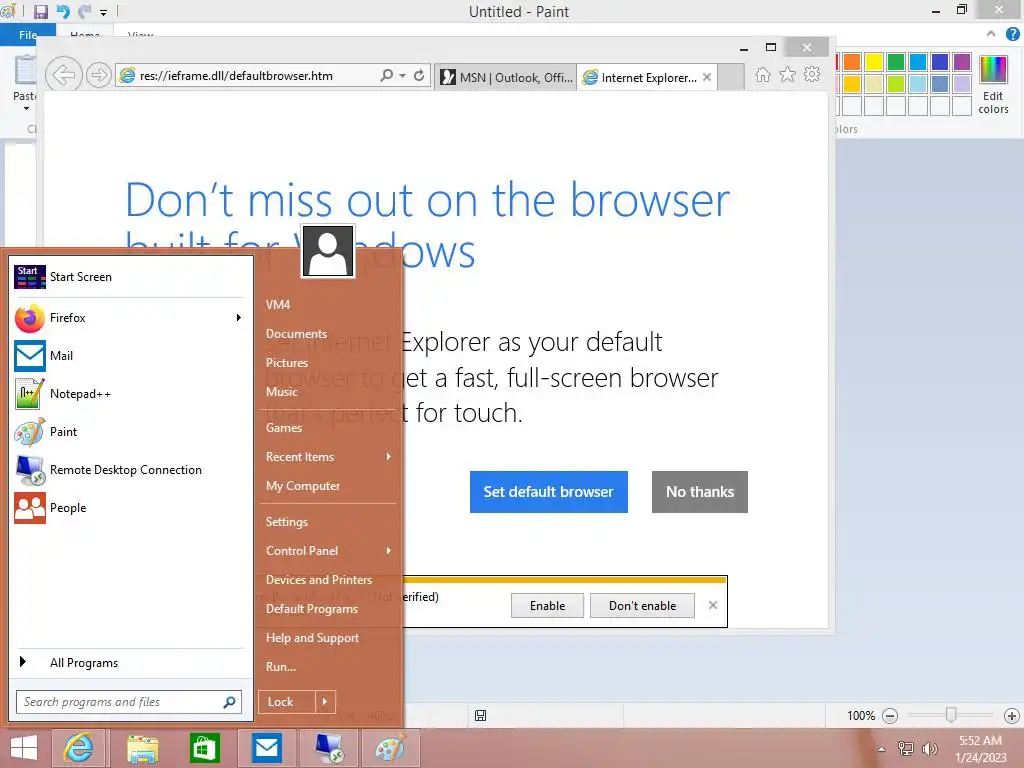Switch to MSN Outlook browser tab

(x=506, y=77)
